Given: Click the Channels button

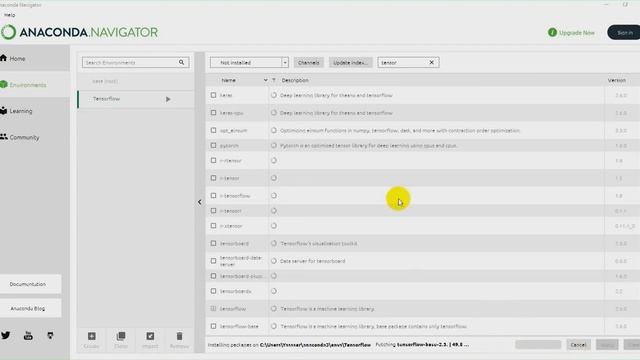Looking at the screenshot, I should [x=309, y=62].
